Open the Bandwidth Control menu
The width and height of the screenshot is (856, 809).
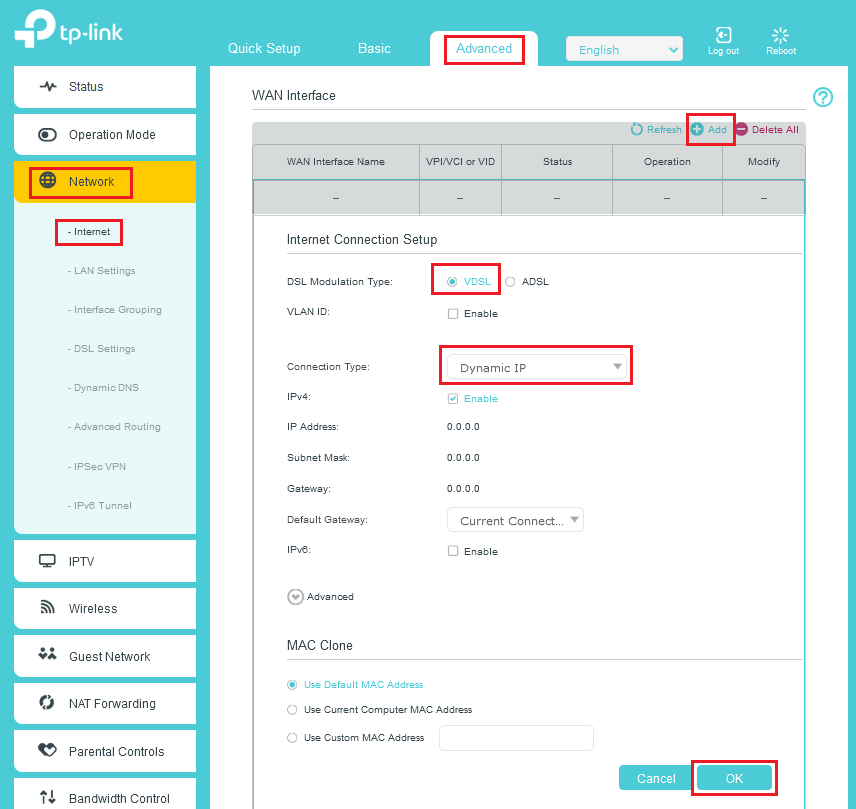click(x=105, y=795)
